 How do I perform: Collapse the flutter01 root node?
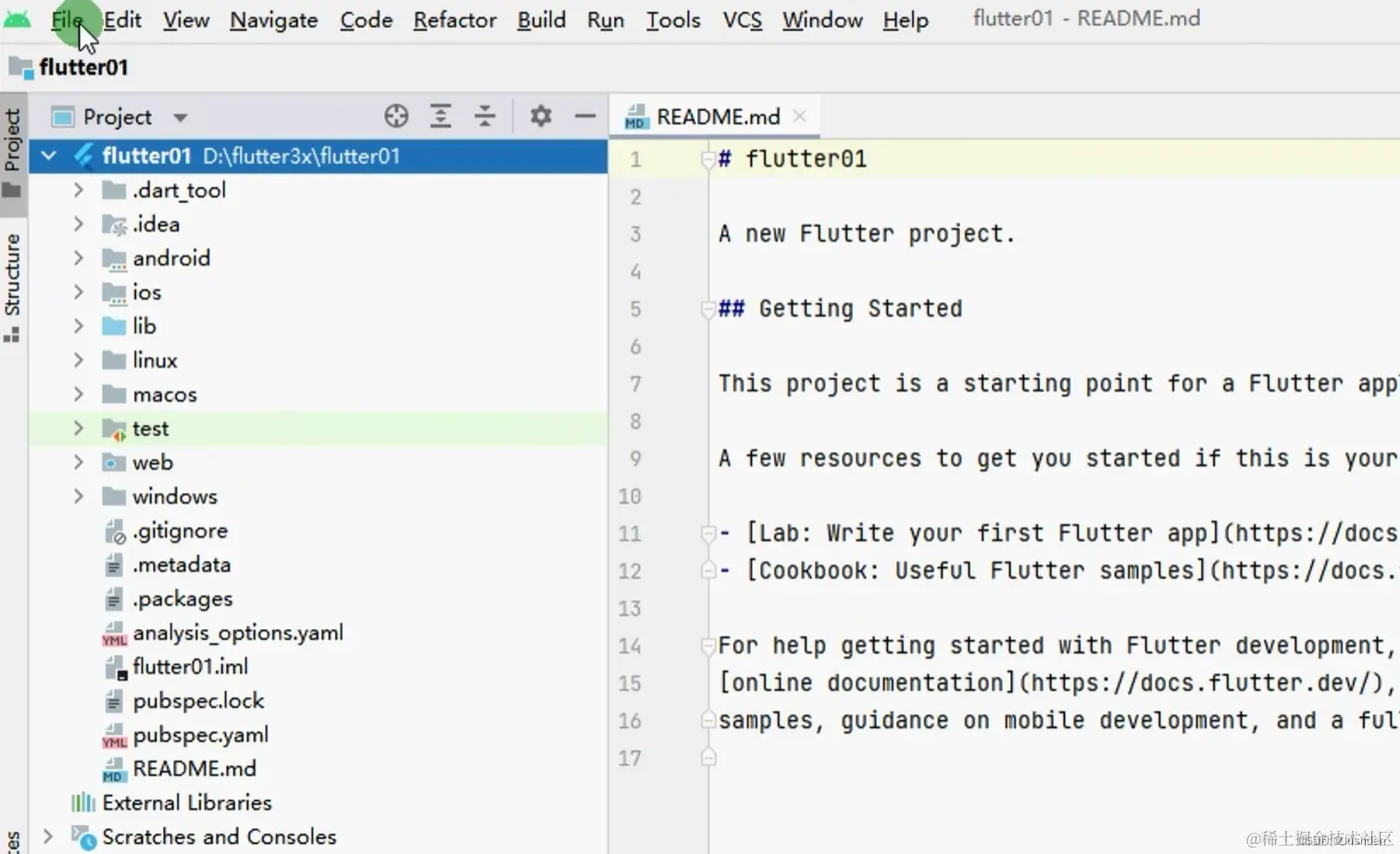49,156
